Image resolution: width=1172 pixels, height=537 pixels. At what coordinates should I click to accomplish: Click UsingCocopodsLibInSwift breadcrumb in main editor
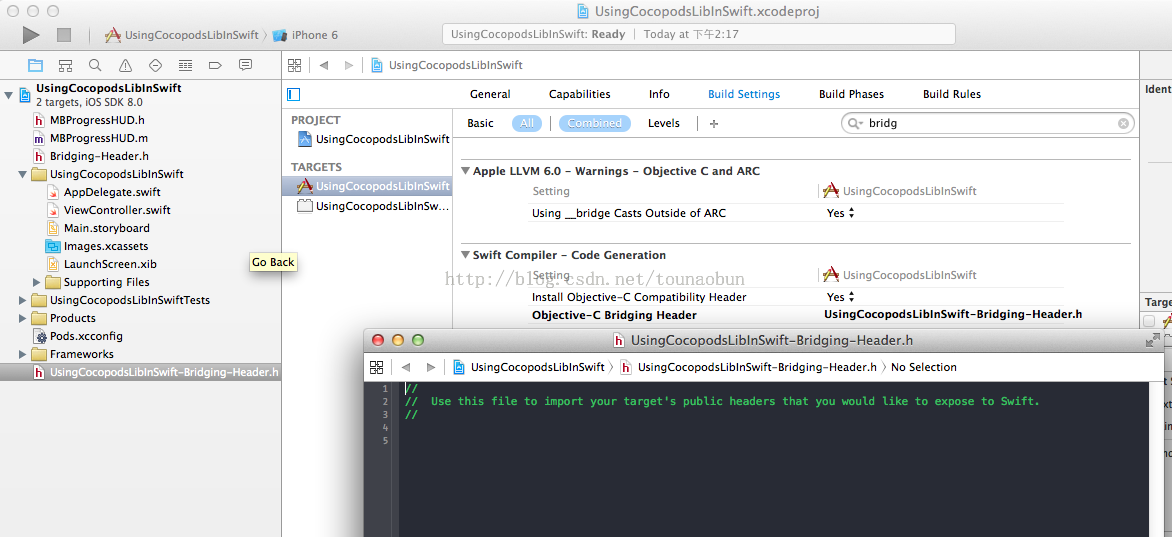click(x=455, y=65)
